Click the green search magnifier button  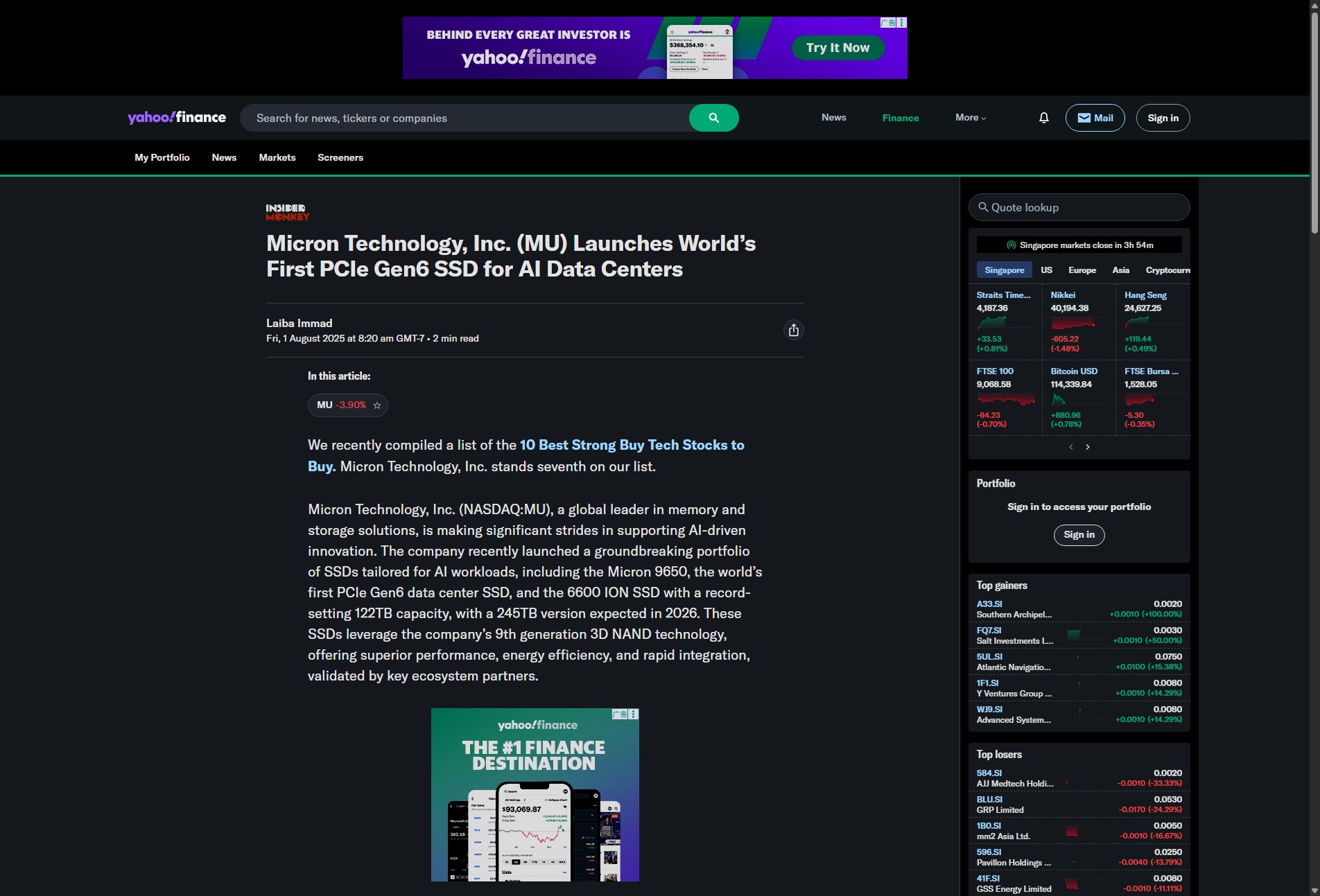tap(713, 118)
